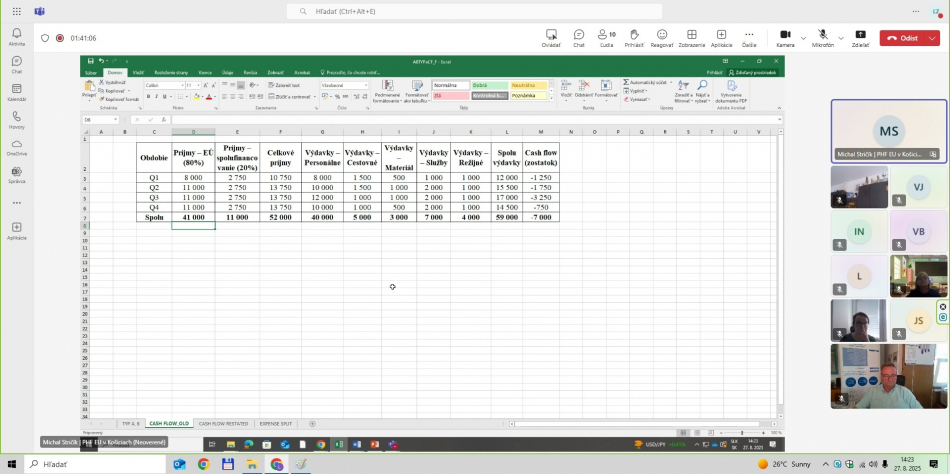Open the dropdown arrow beside Odísť
The height and width of the screenshot is (474, 950).
pos(934,38)
